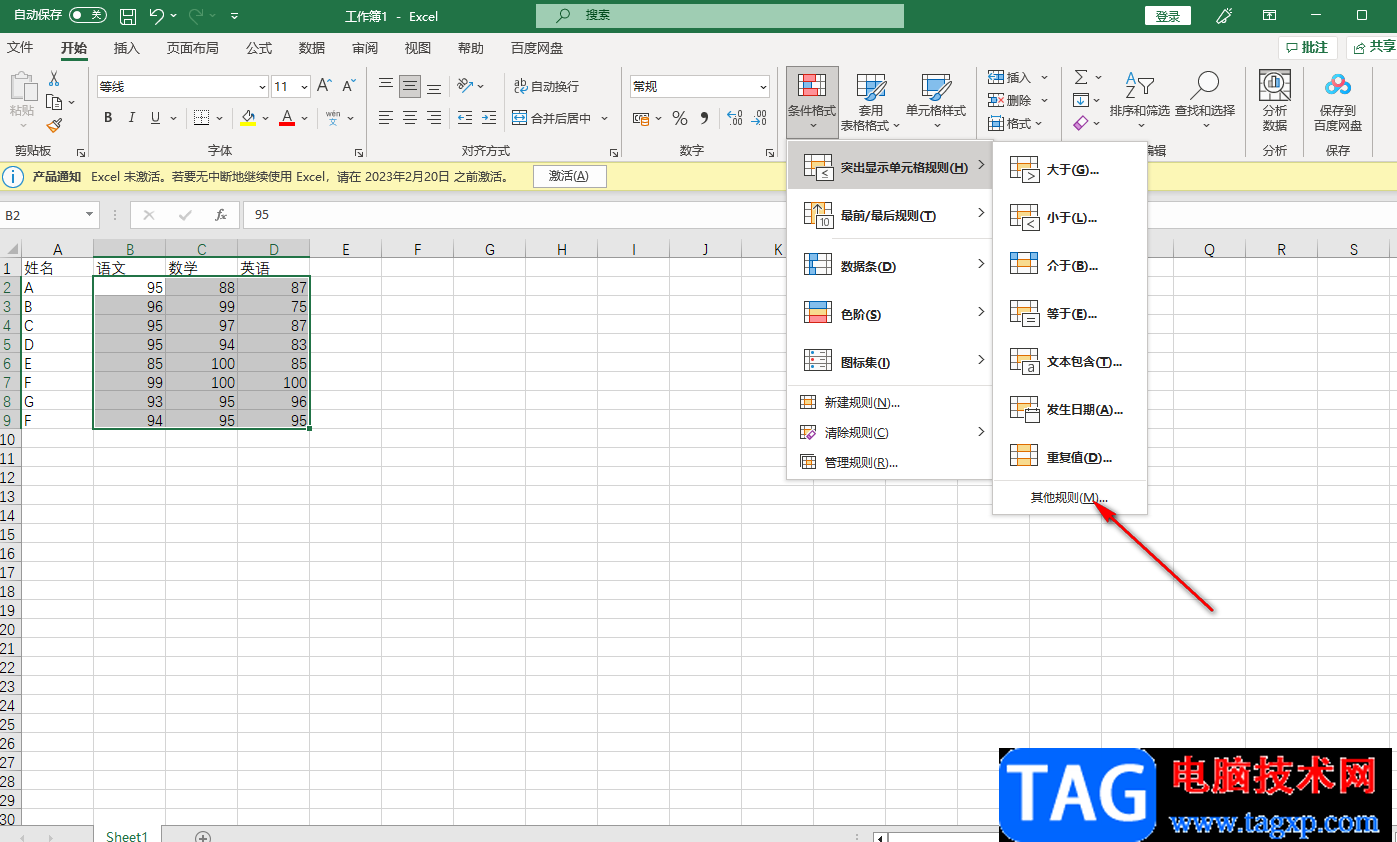Select the Sheet1 worksheet tab
Viewport: 1397px width, 842px height.
[x=127, y=836]
